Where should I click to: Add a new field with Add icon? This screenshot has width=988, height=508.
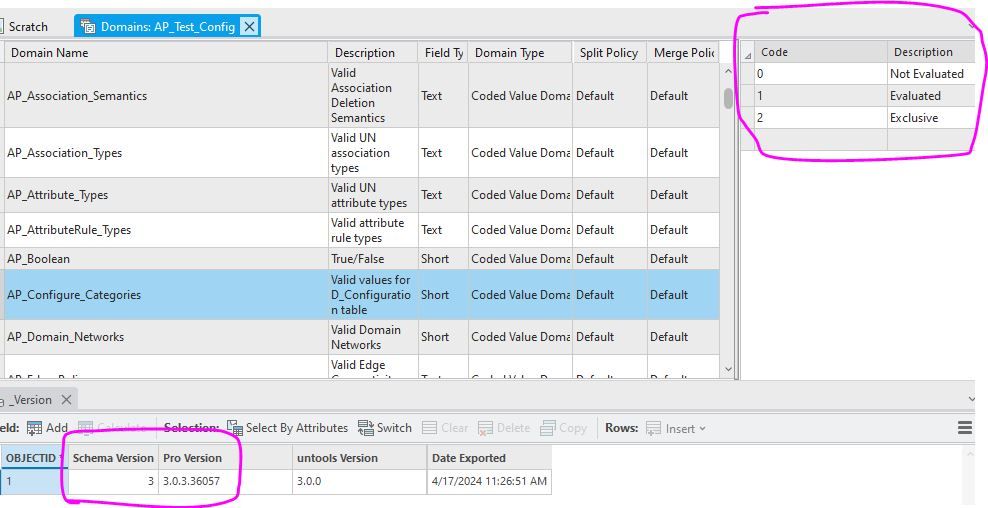point(47,428)
